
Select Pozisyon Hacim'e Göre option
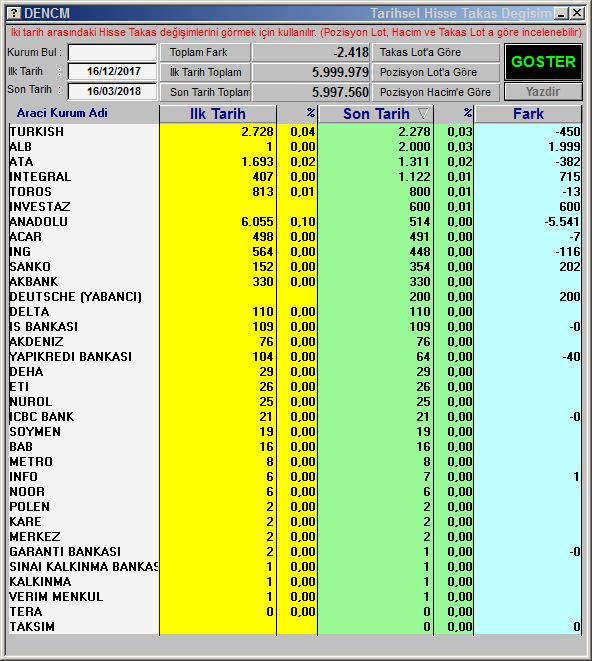(x=436, y=92)
